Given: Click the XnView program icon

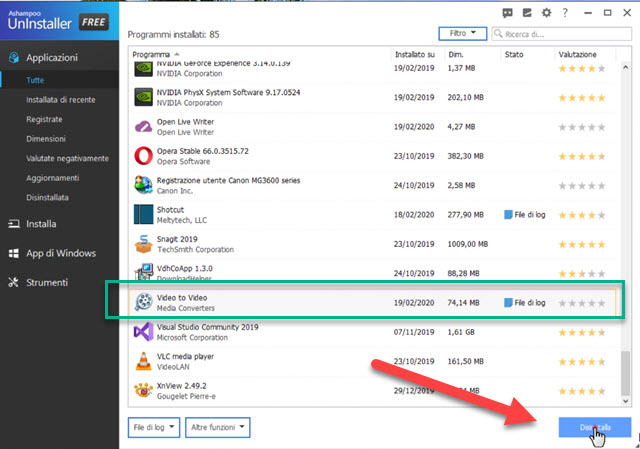Looking at the screenshot, I should tap(144, 391).
